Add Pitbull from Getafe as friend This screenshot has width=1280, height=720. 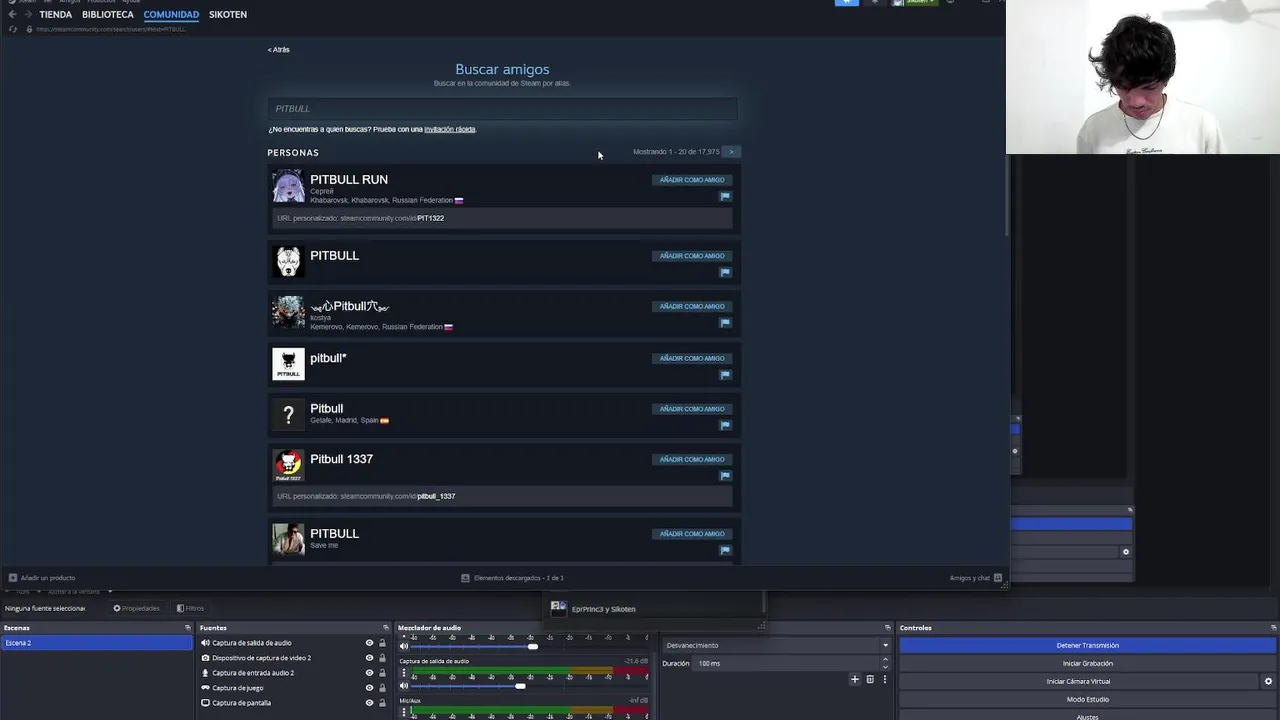(692, 409)
